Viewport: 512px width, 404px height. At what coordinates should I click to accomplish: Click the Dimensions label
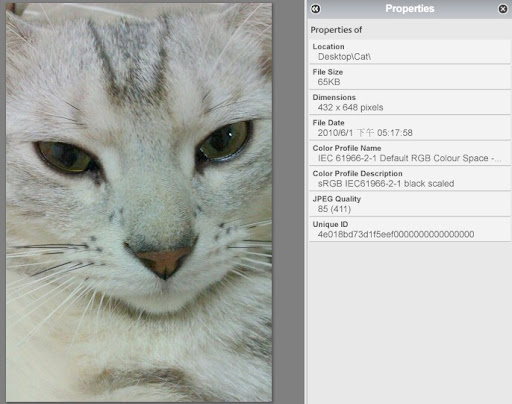[334, 97]
